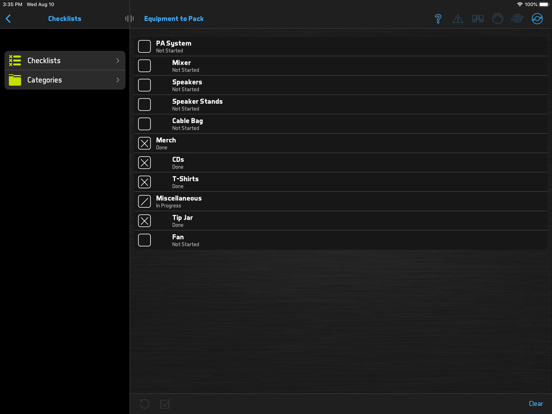
Task: Select the PA System item text
Action: [174, 43]
